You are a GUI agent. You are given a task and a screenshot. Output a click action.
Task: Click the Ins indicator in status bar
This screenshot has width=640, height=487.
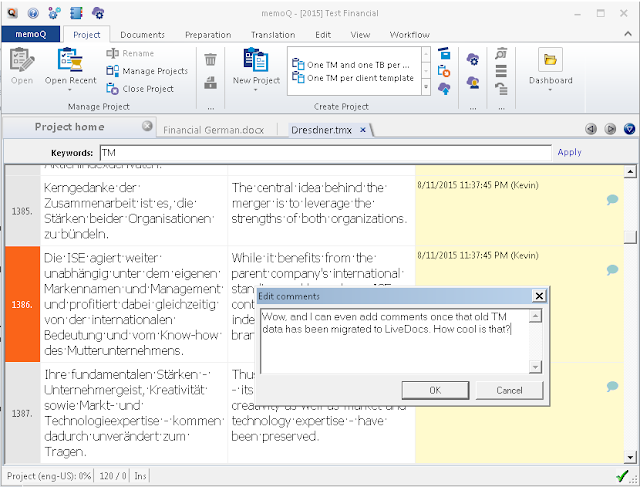coord(140,476)
